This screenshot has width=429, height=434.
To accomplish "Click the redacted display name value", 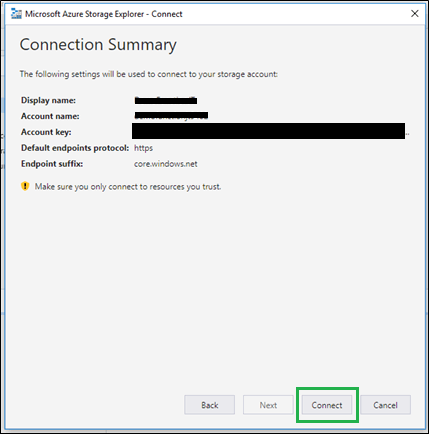I will click(166, 100).
